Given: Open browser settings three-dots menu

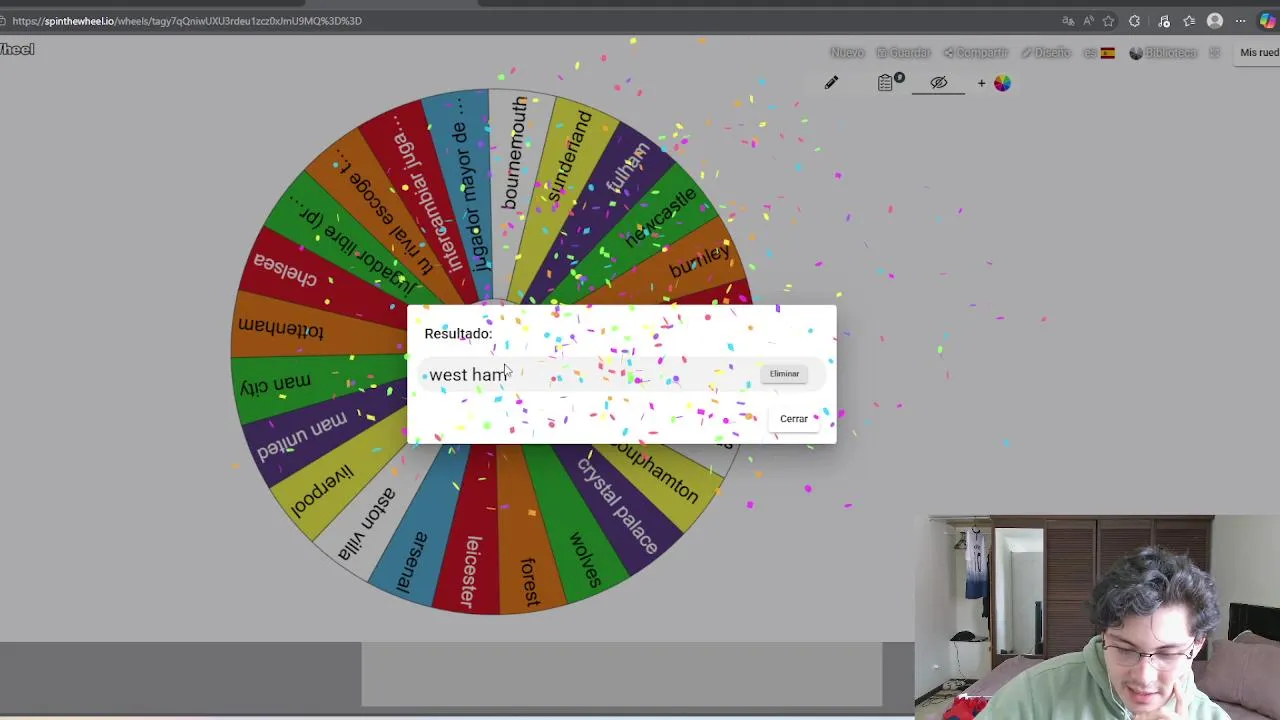Looking at the screenshot, I should click(x=1241, y=21).
